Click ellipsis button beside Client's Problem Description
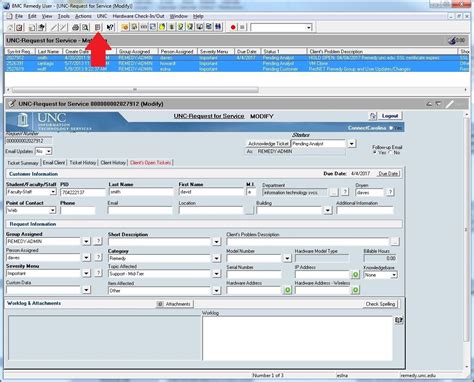The width and height of the screenshot is (474, 382). coord(395,241)
